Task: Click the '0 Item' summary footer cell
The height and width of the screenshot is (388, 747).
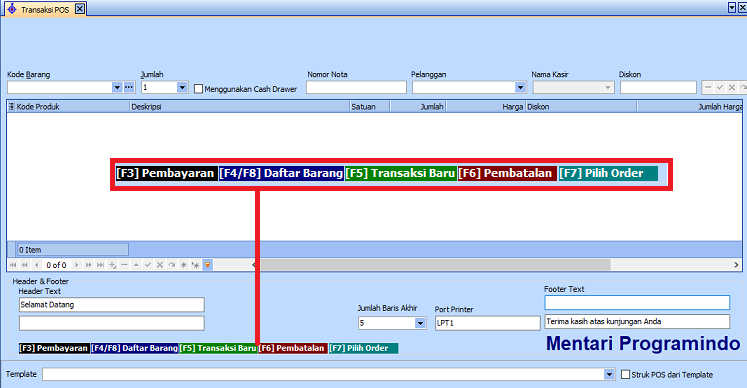Action: click(72, 249)
